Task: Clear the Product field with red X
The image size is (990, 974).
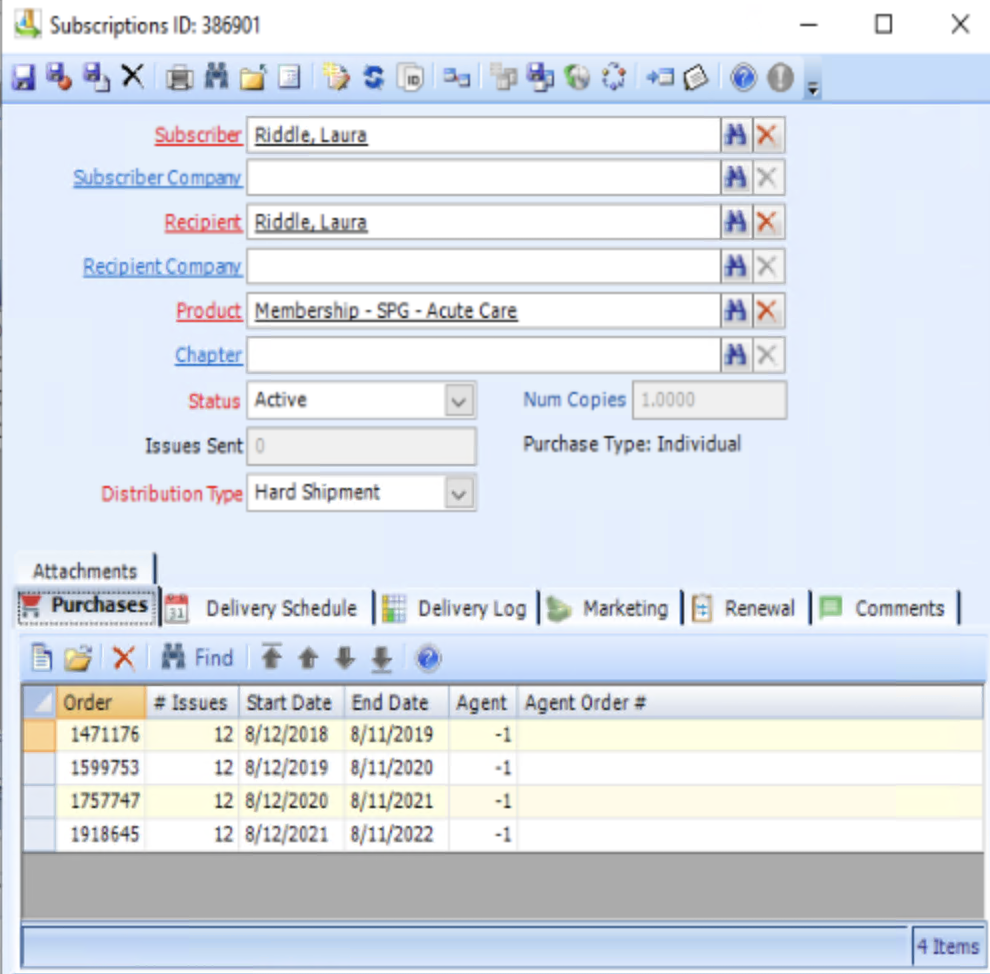Action: pyautogui.click(x=767, y=311)
